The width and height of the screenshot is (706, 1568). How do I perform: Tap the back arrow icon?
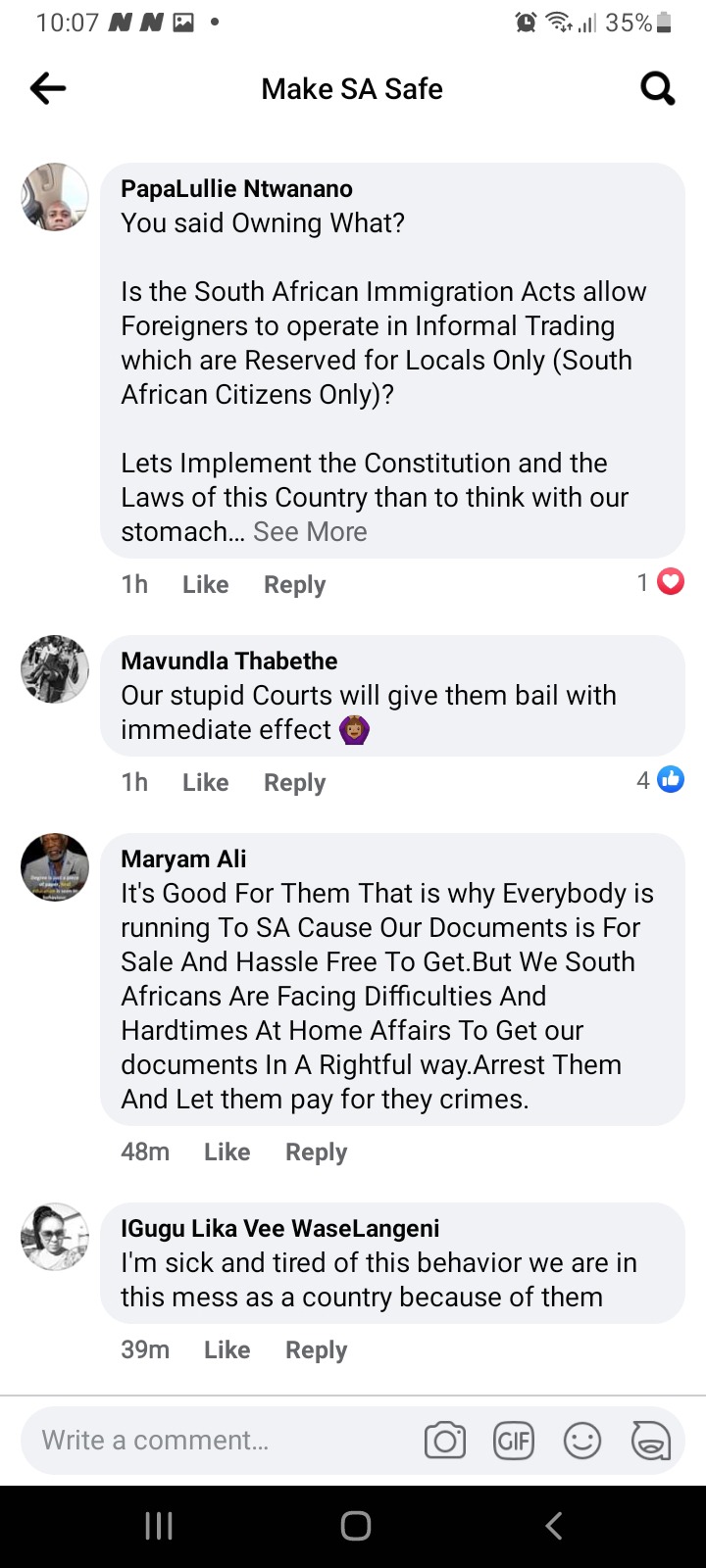(48, 89)
